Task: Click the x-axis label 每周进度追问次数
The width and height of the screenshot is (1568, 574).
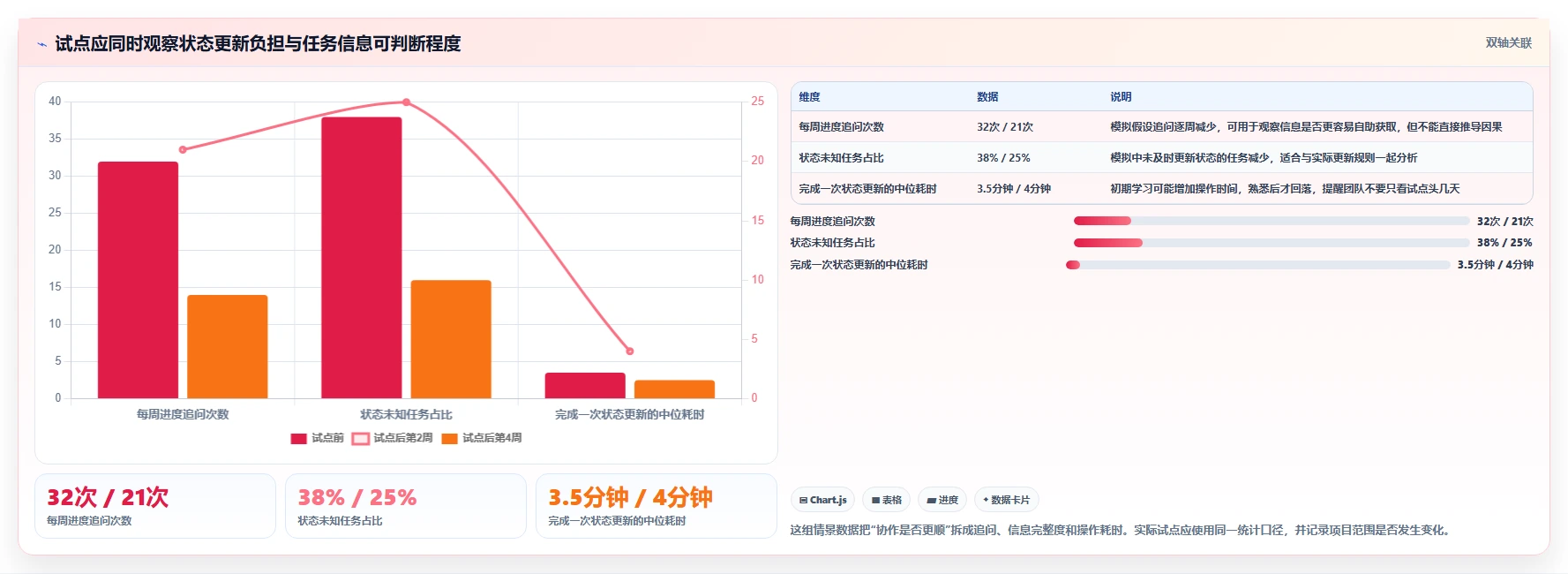Action: pyautogui.click(x=183, y=414)
